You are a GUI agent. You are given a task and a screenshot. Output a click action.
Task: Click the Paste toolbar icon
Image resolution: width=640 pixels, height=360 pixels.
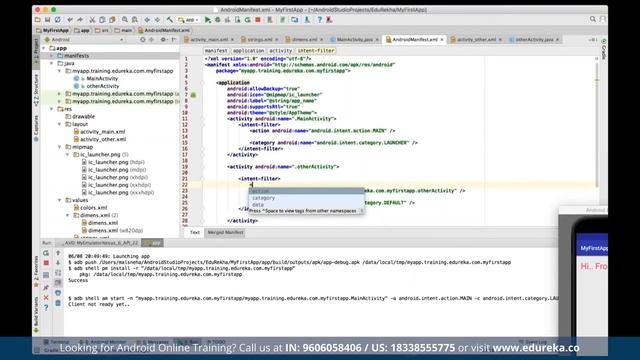tap(112, 20)
